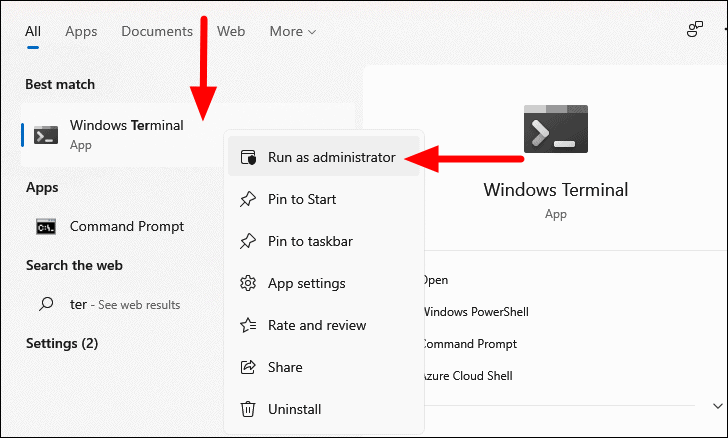The height and width of the screenshot is (438, 728).
Task: Click Open in the preview pane
Action: click(435, 280)
